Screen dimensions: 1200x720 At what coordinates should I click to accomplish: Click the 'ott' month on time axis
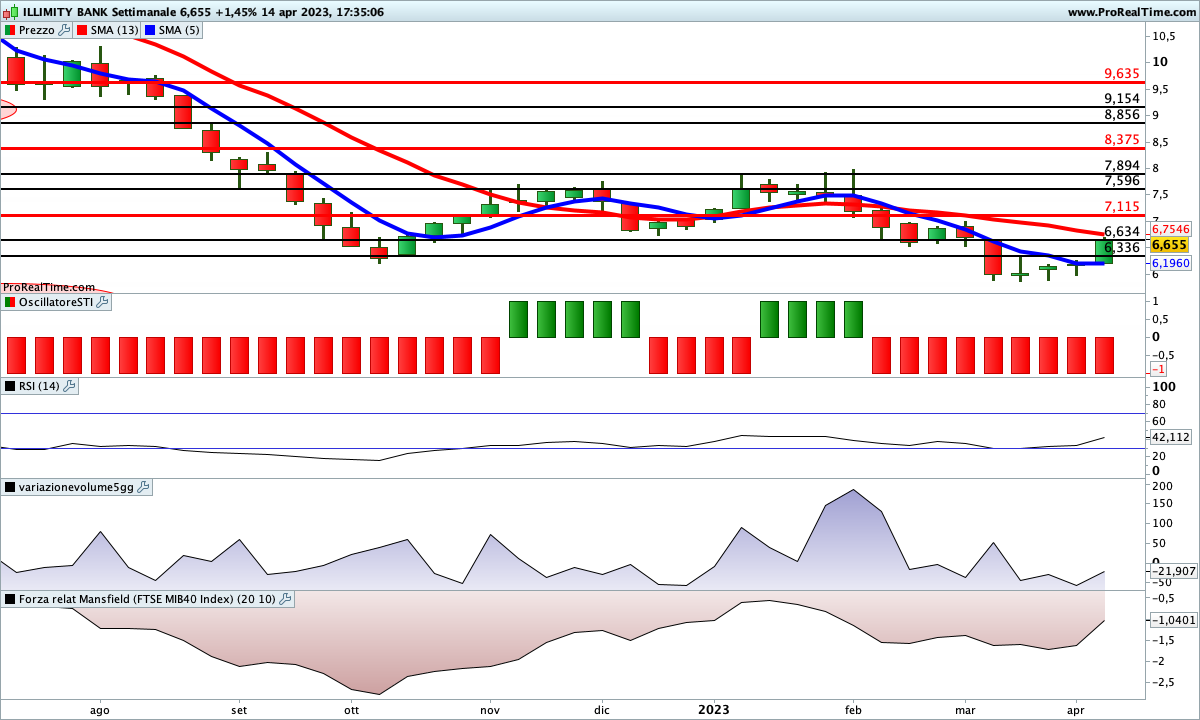click(x=351, y=710)
